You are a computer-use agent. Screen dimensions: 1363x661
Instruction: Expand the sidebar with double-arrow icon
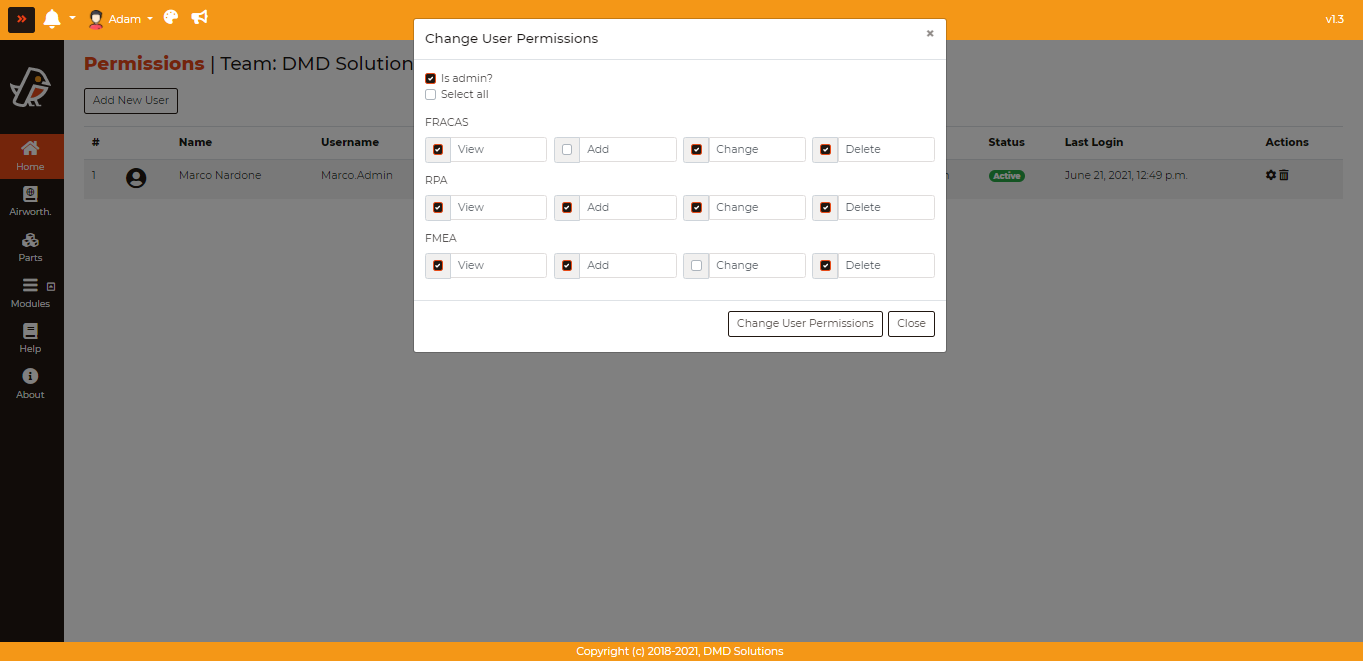[x=21, y=19]
